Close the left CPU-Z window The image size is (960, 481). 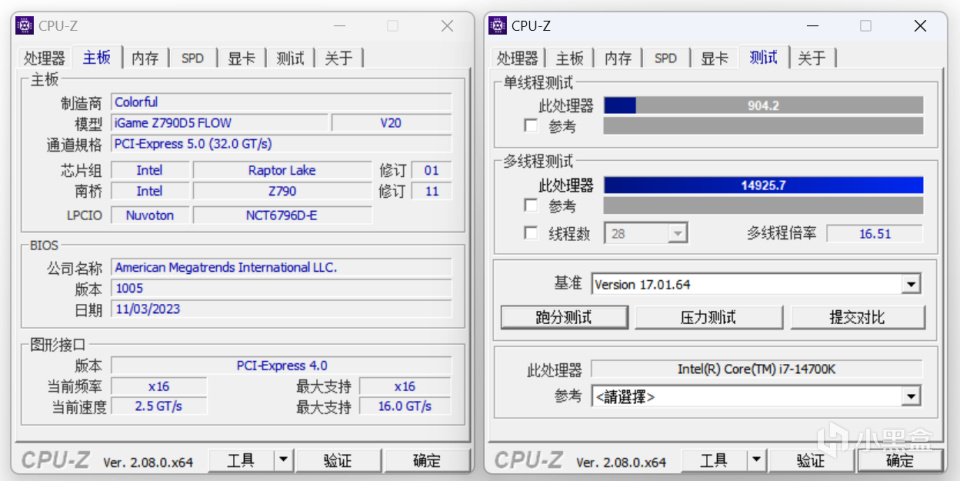pyautogui.click(x=448, y=26)
